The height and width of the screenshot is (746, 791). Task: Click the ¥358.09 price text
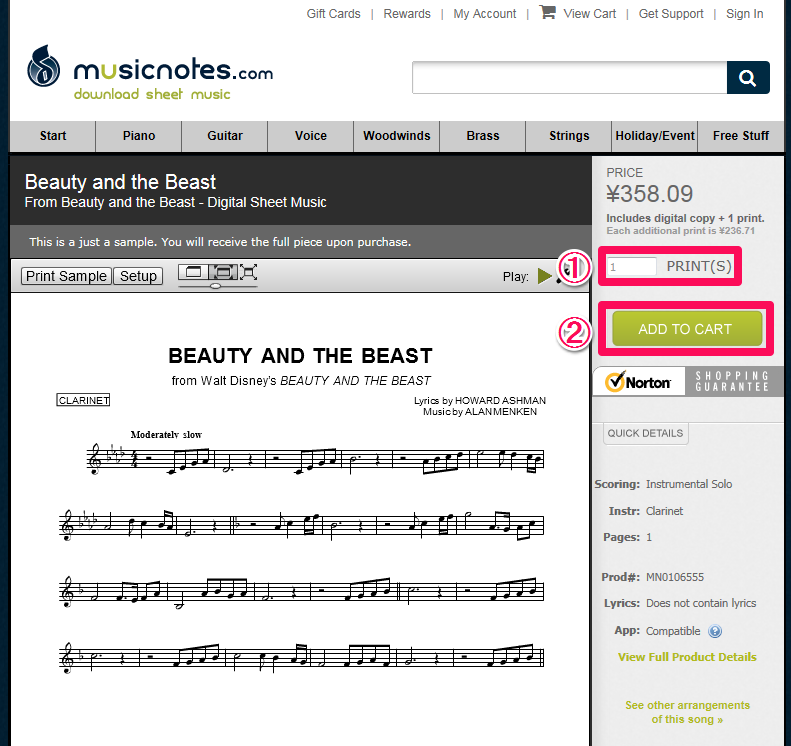coord(649,194)
